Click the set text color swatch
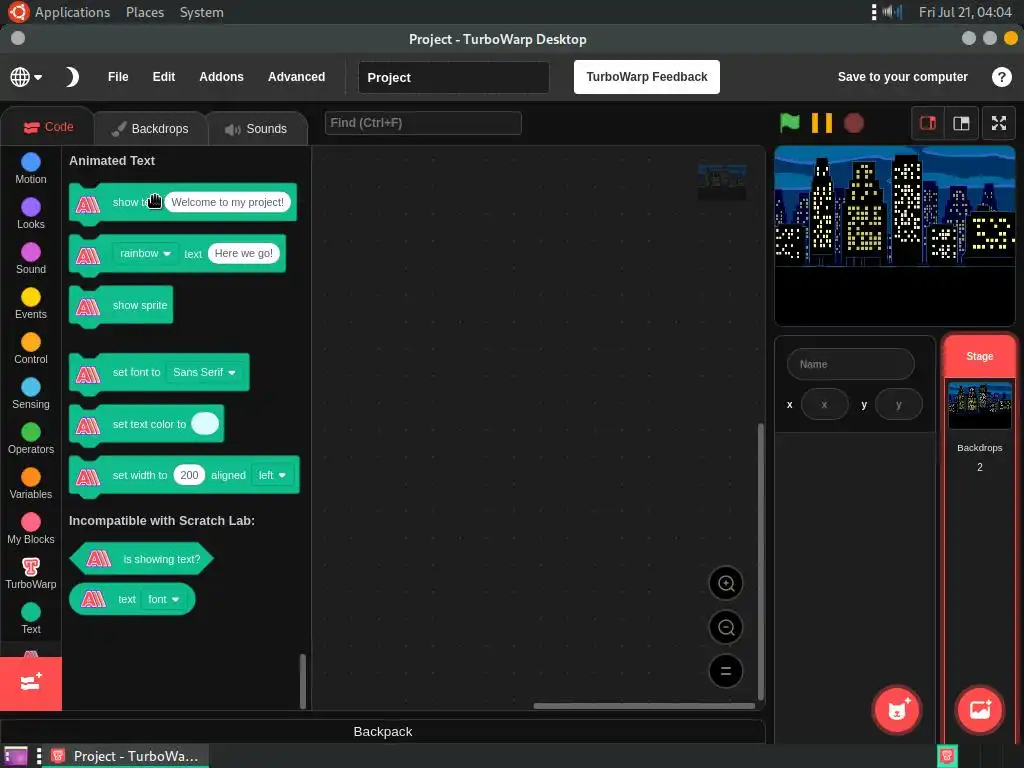 [x=205, y=424]
